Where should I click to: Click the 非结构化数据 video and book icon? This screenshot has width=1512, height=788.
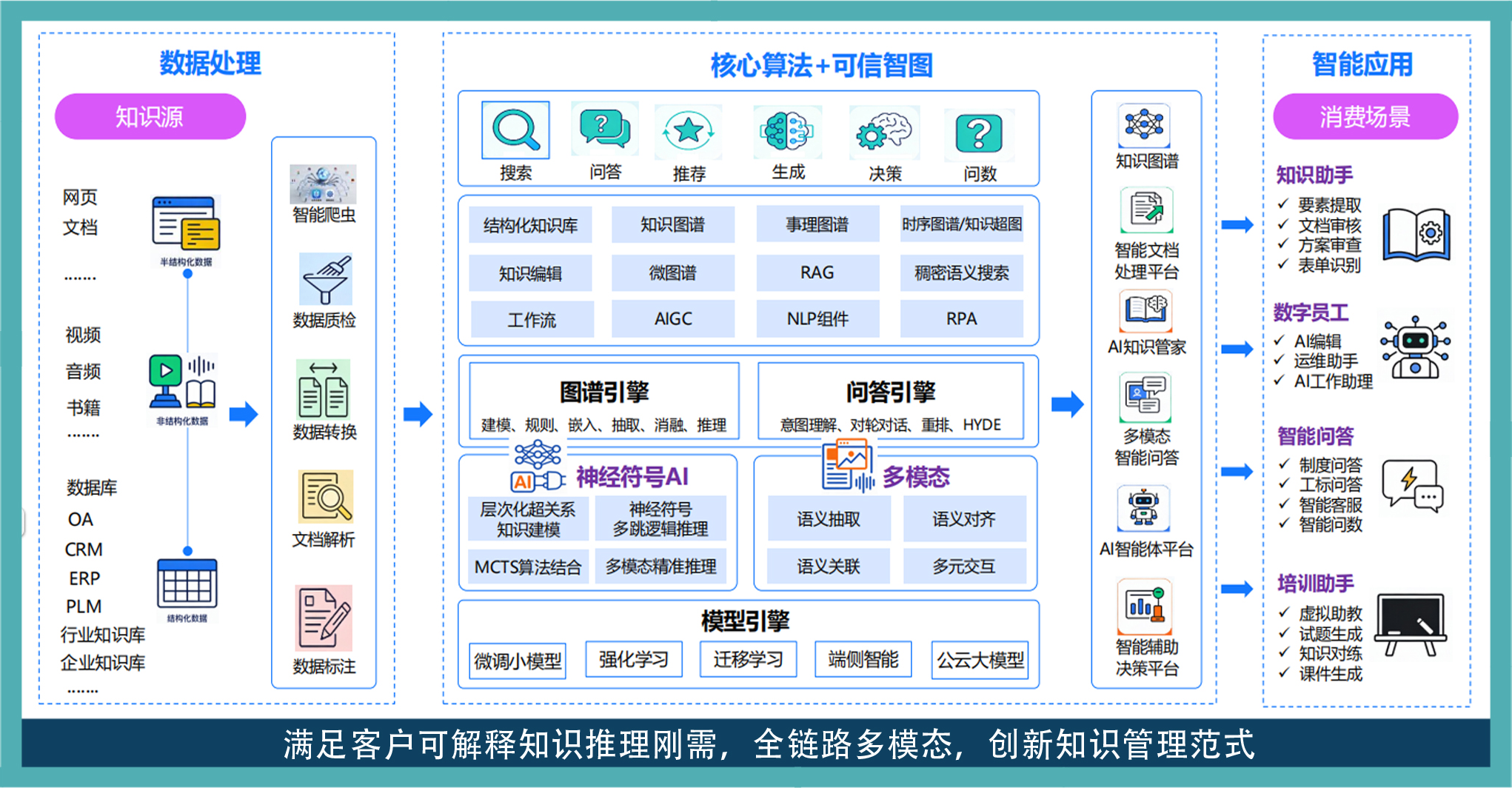[182, 382]
